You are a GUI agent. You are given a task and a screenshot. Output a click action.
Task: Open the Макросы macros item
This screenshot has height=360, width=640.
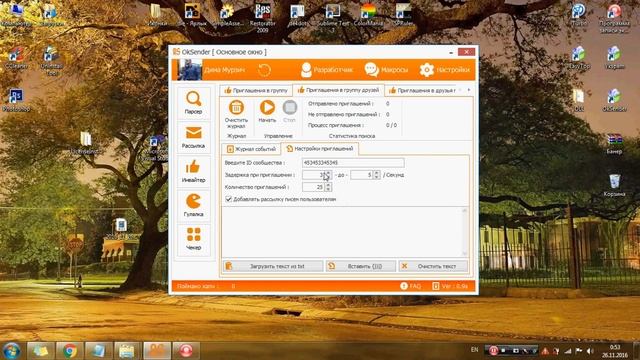386,70
